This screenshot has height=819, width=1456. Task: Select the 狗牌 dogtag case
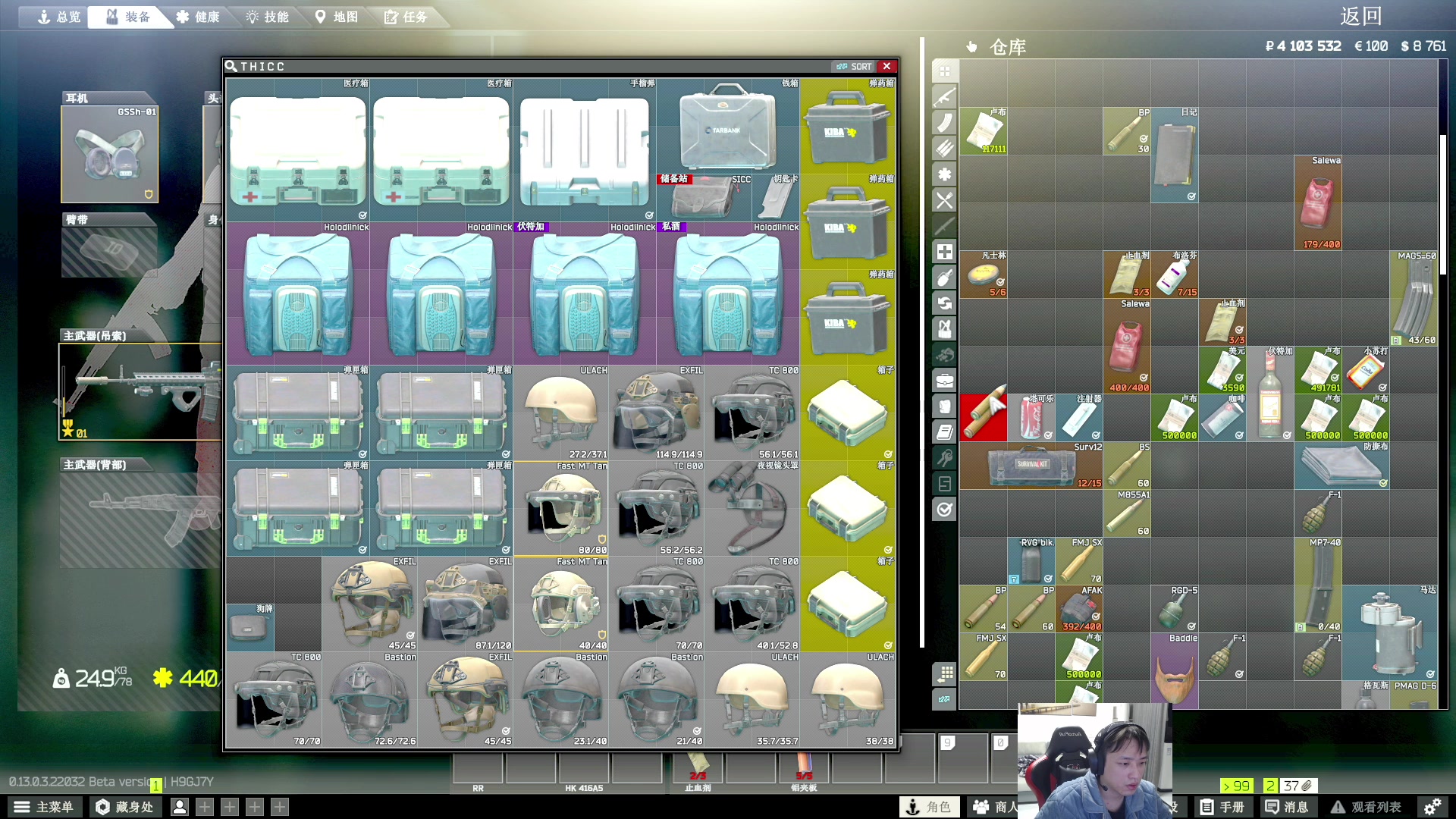tap(249, 628)
